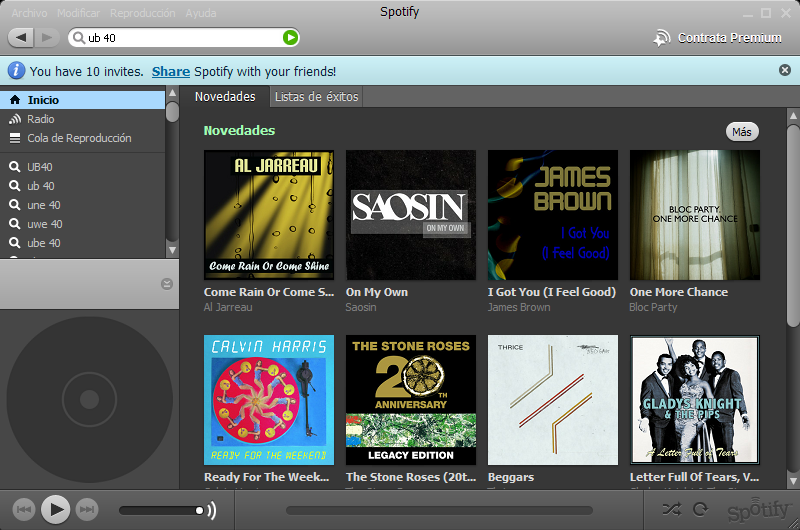This screenshot has height=530, width=800.
Task: Click the Más button
Action: tap(742, 132)
